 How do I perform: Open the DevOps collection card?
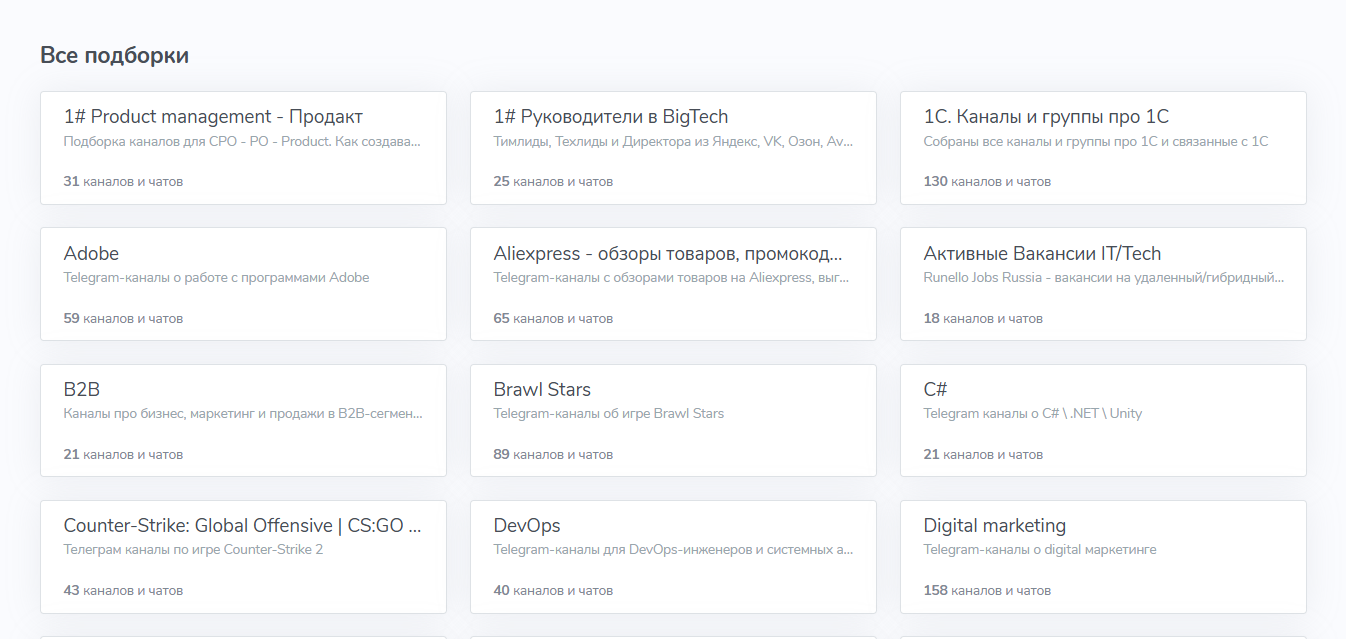pyautogui.click(x=673, y=556)
